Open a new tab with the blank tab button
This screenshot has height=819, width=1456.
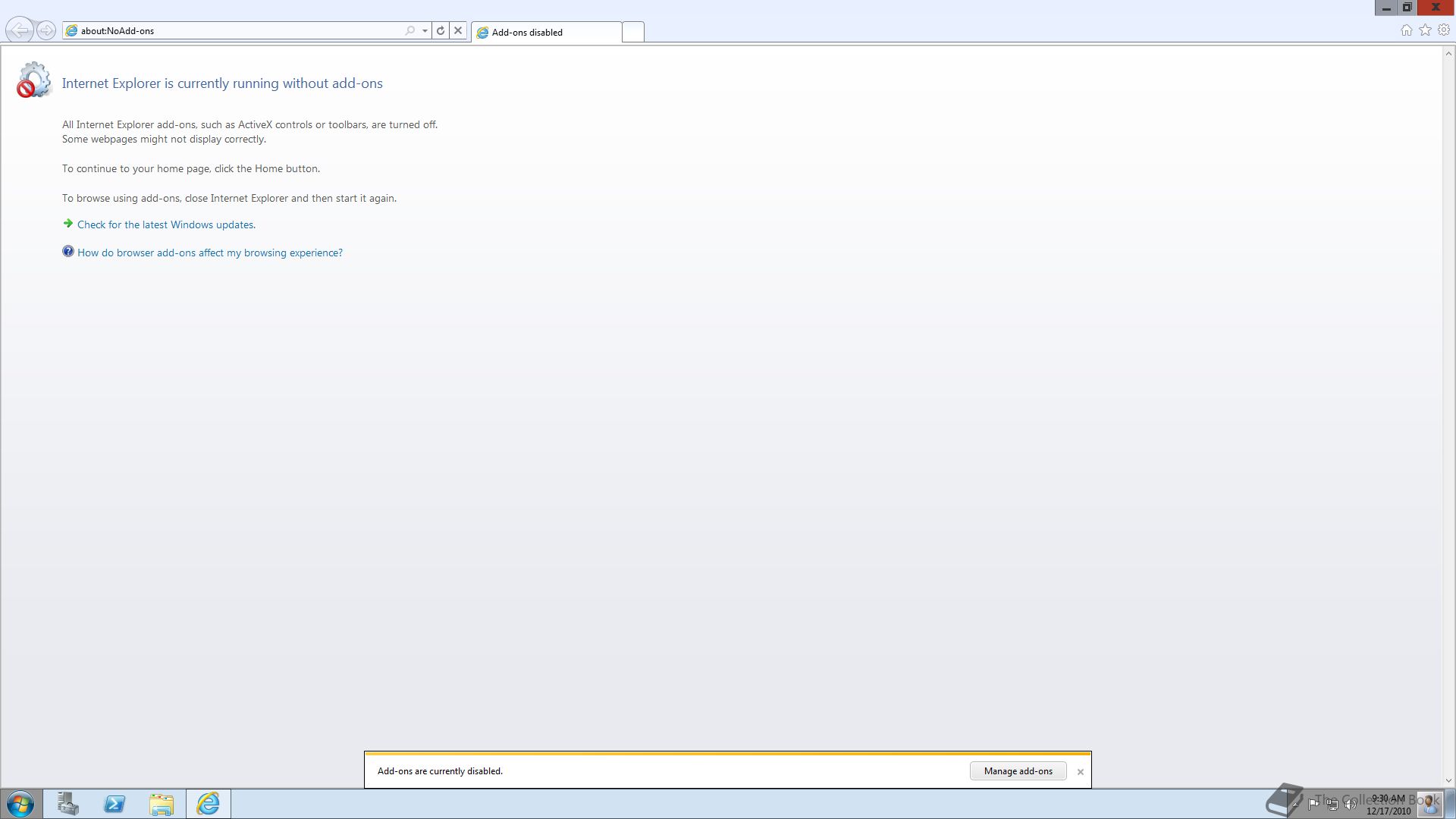tap(633, 32)
